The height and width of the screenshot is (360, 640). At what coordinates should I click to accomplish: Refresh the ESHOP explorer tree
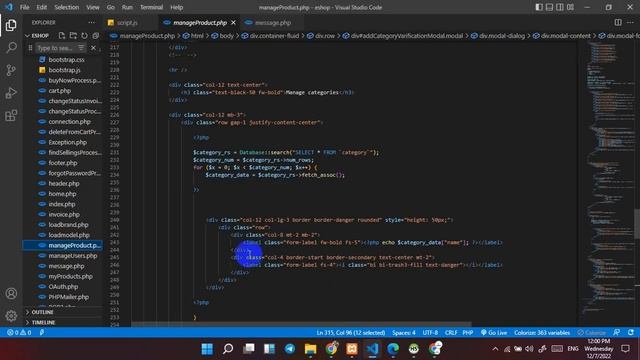pos(84,36)
